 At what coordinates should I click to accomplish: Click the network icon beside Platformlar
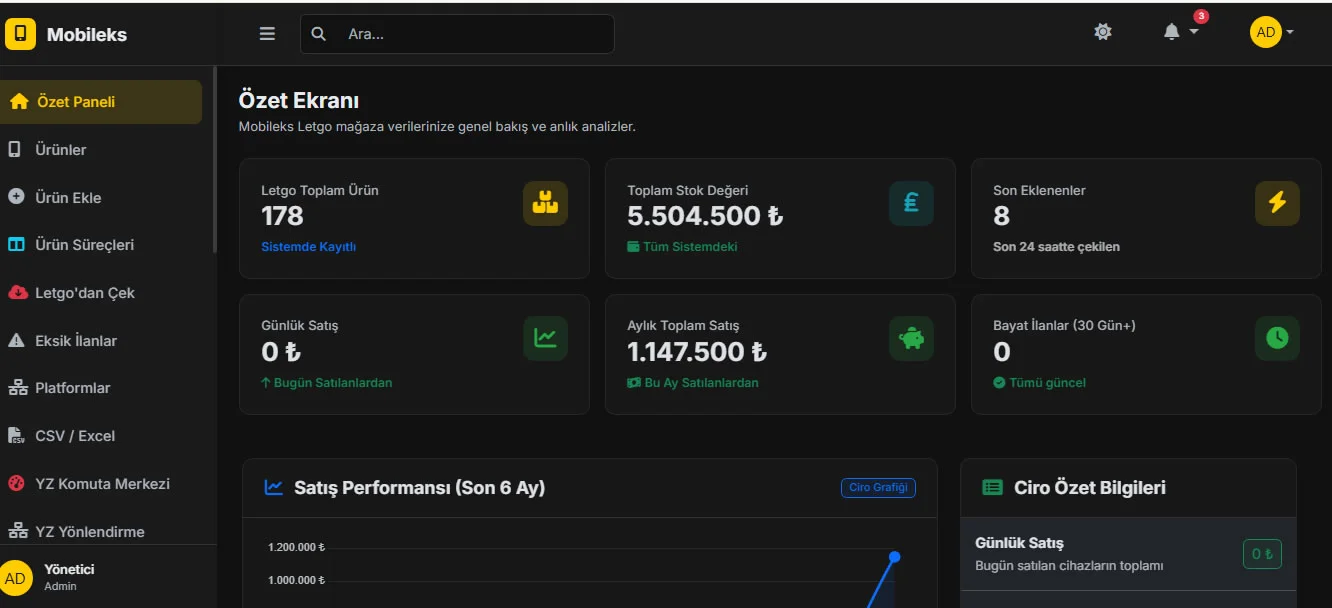pyautogui.click(x=17, y=388)
